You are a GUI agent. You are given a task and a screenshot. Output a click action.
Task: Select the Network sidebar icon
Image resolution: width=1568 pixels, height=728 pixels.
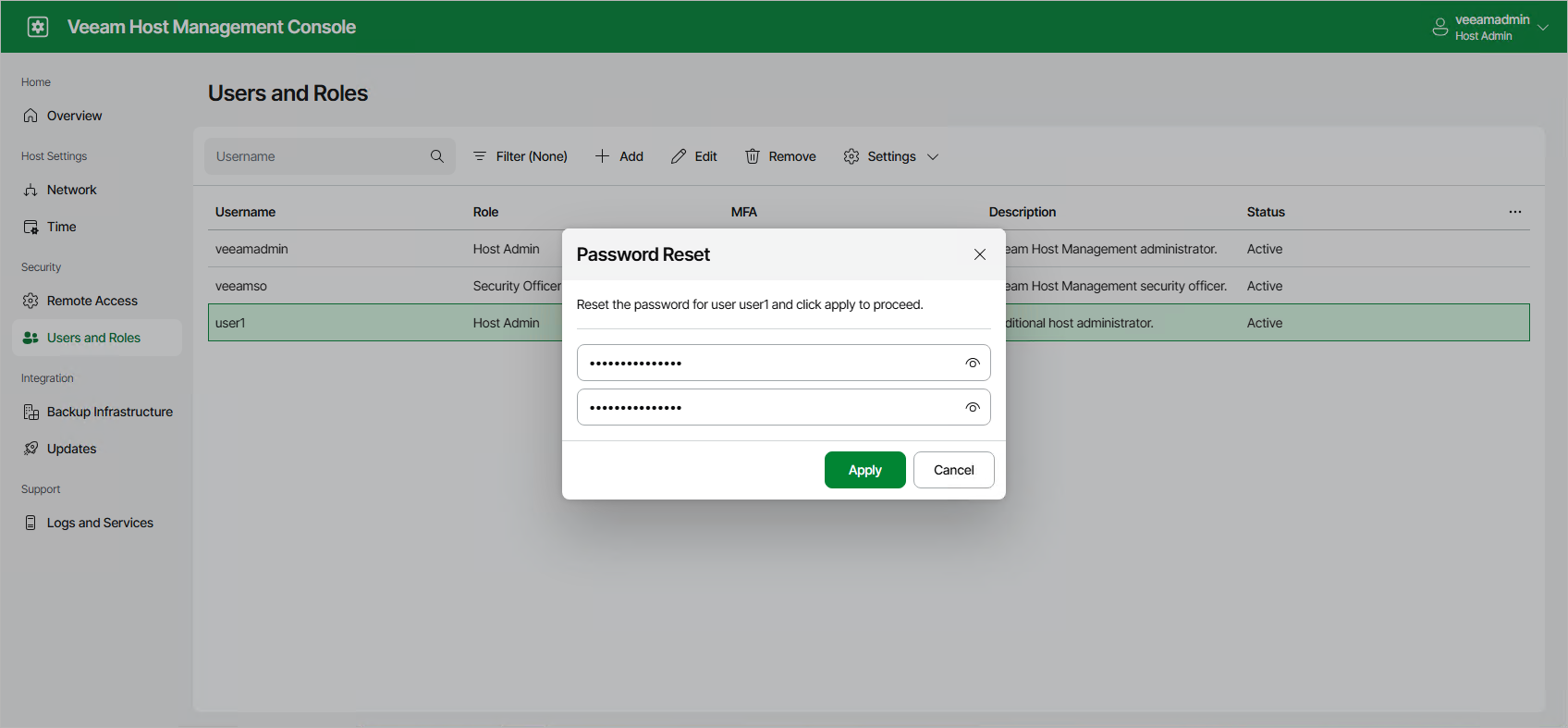[x=31, y=190]
